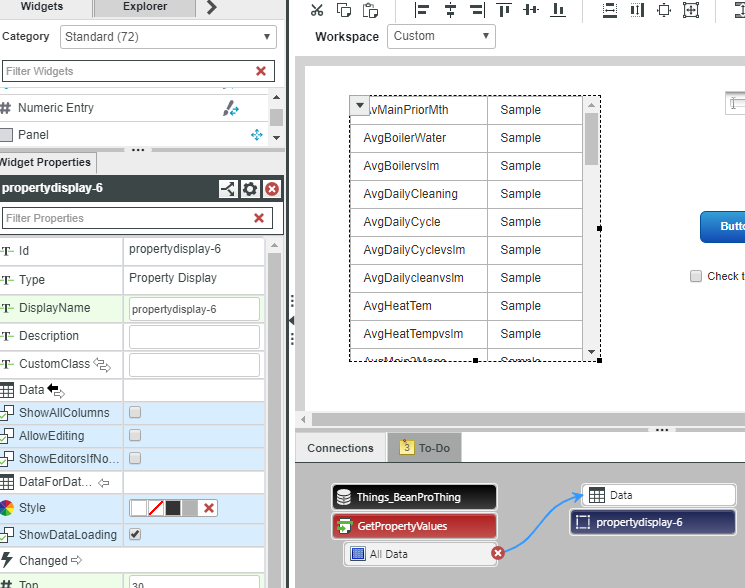Screen dimensions: 745x588
Task: Click the CustomClass input field
Action: click(x=194, y=365)
